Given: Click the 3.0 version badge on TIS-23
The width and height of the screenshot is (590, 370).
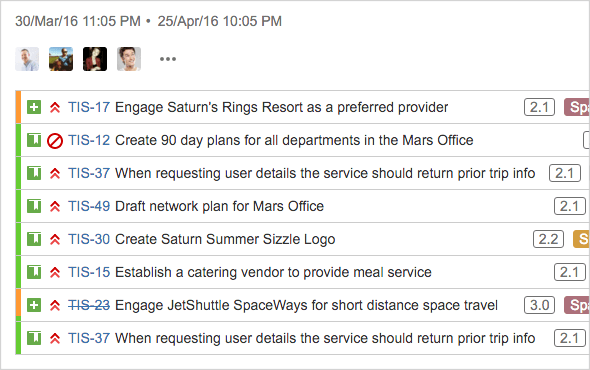Looking at the screenshot, I should tap(540, 305).
